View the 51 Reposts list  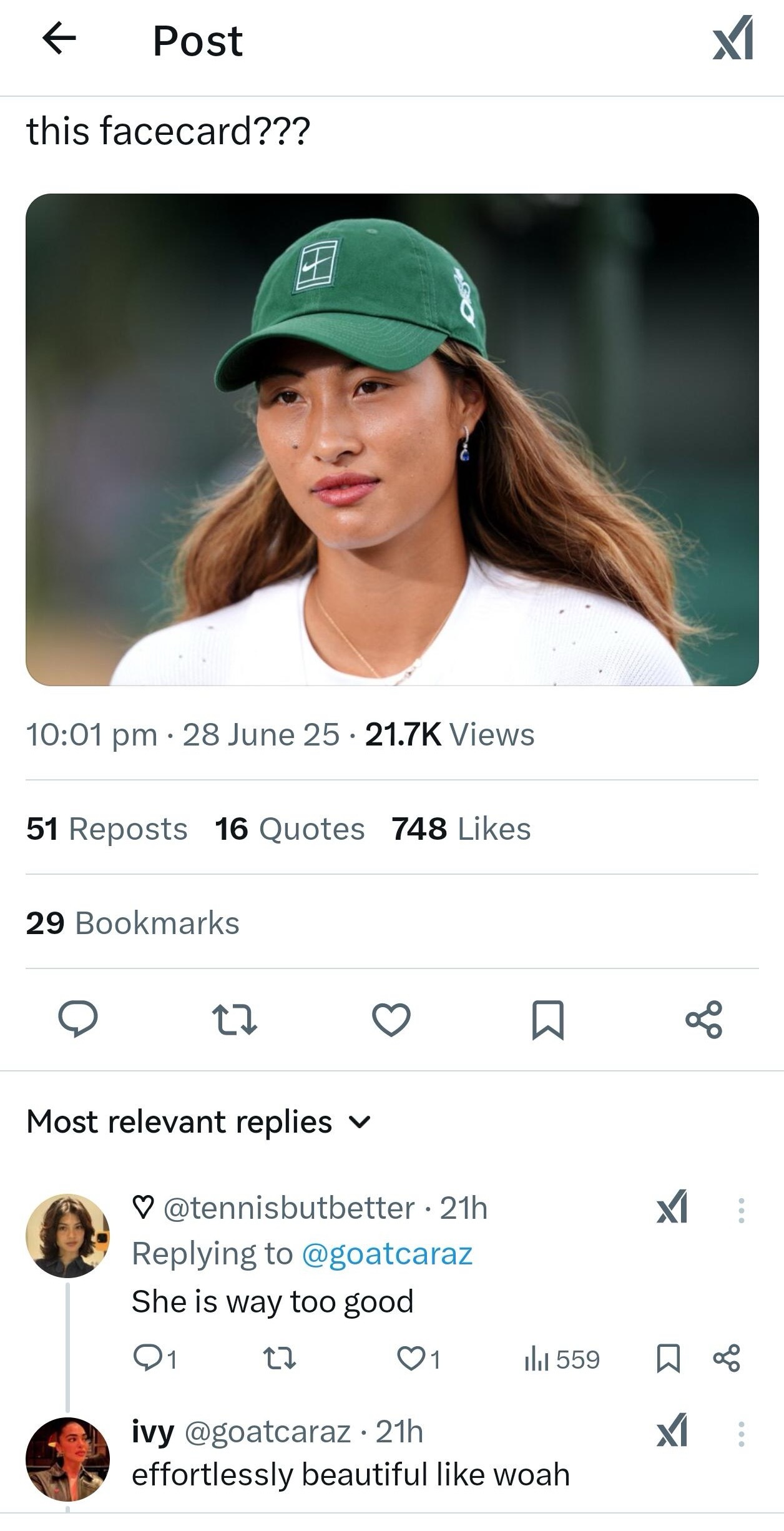click(107, 829)
